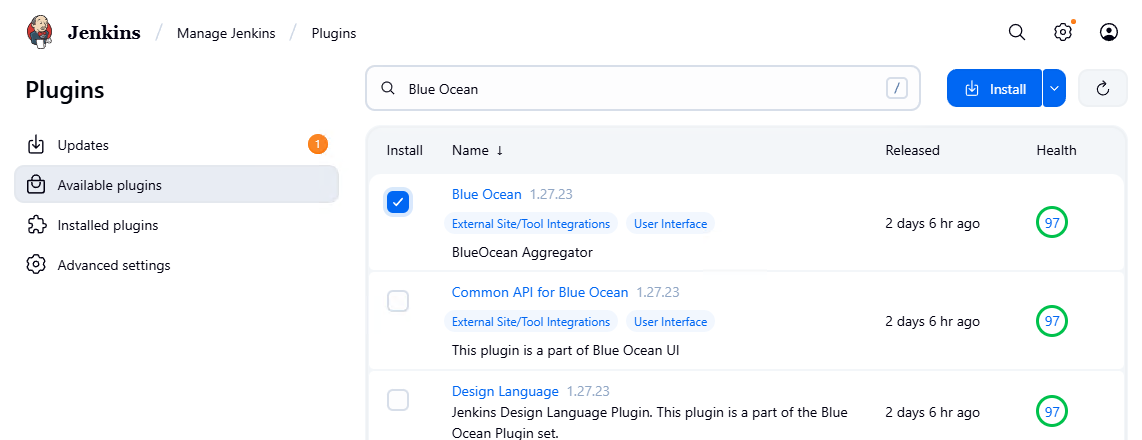
Task: Click the Jenkins butler logo icon
Action: coord(39,32)
